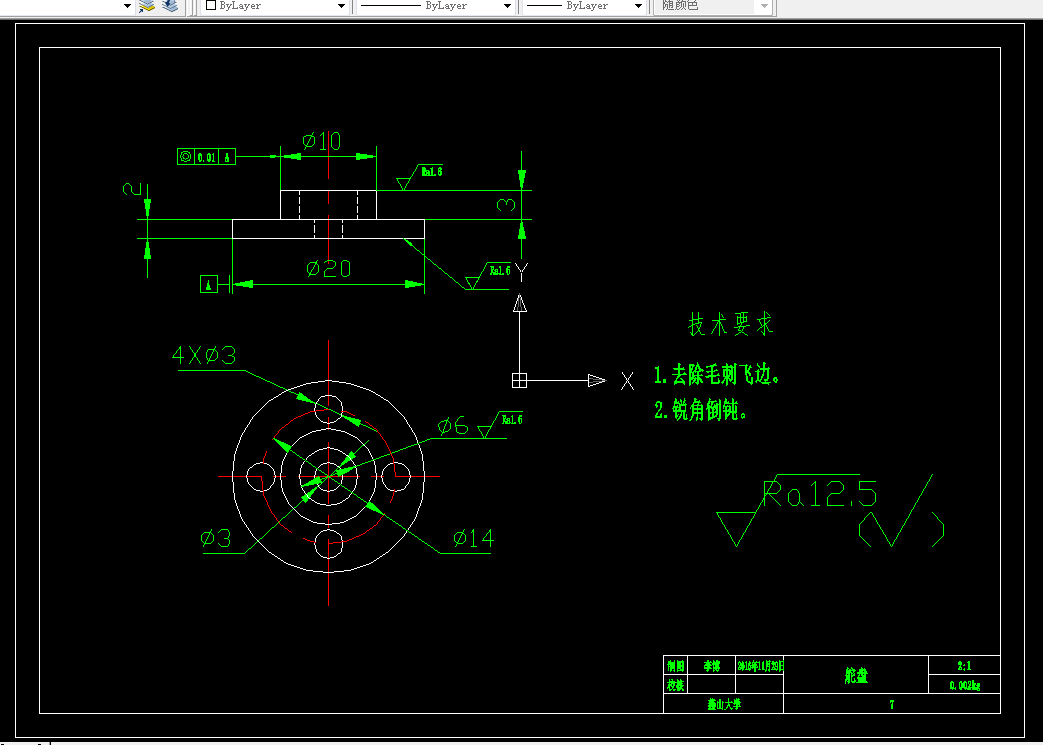
Task: Select the Ra12.5 general roughness text
Action: coord(820,494)
